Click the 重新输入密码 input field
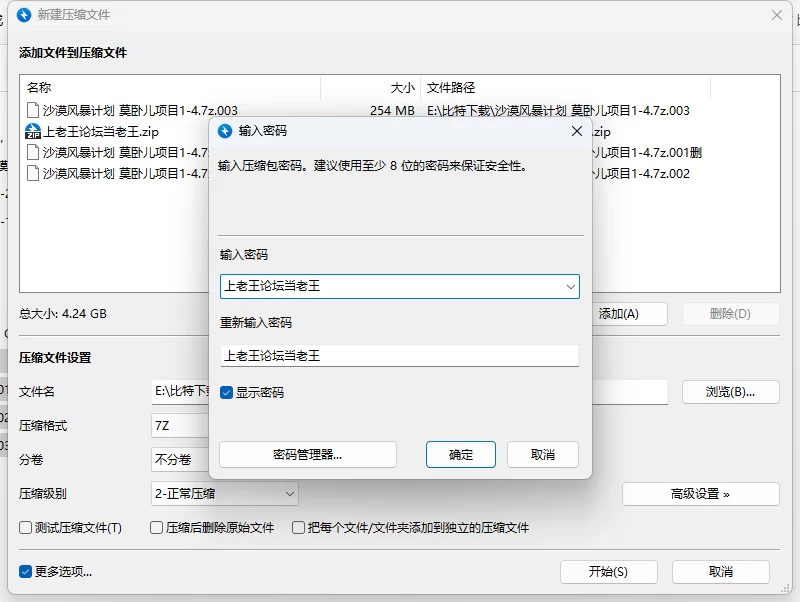 point(400,355)
